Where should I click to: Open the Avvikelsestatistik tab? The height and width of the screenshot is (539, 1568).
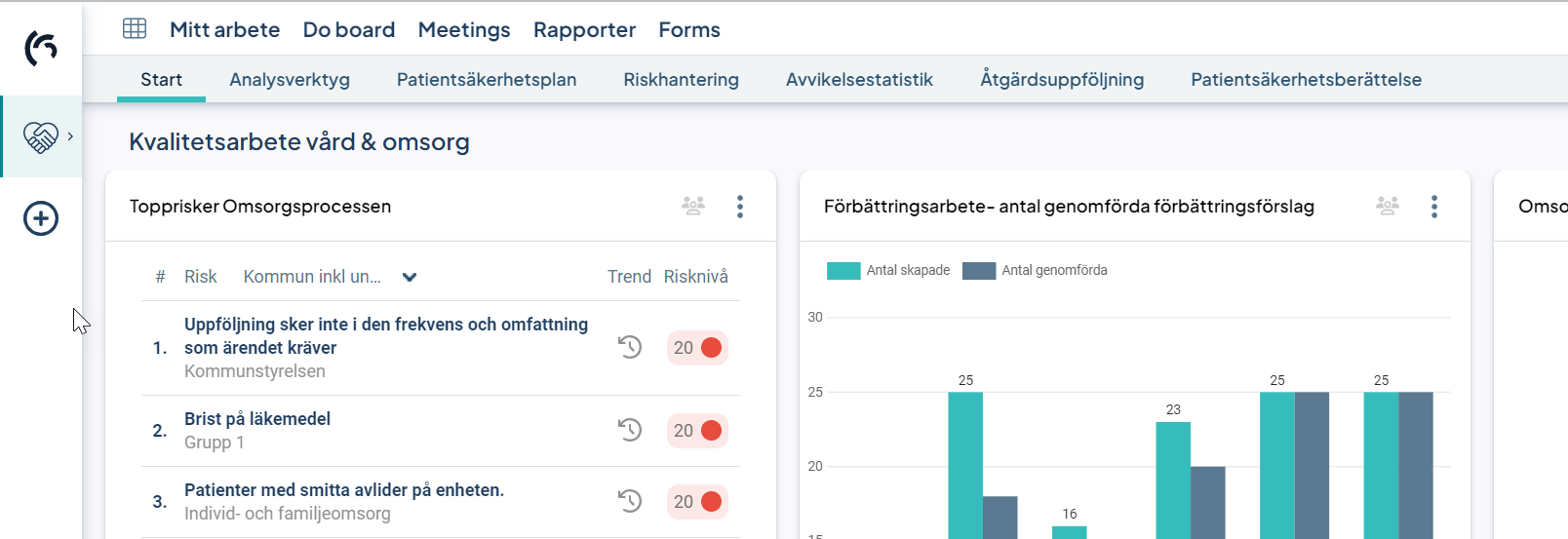pos(859,80)
